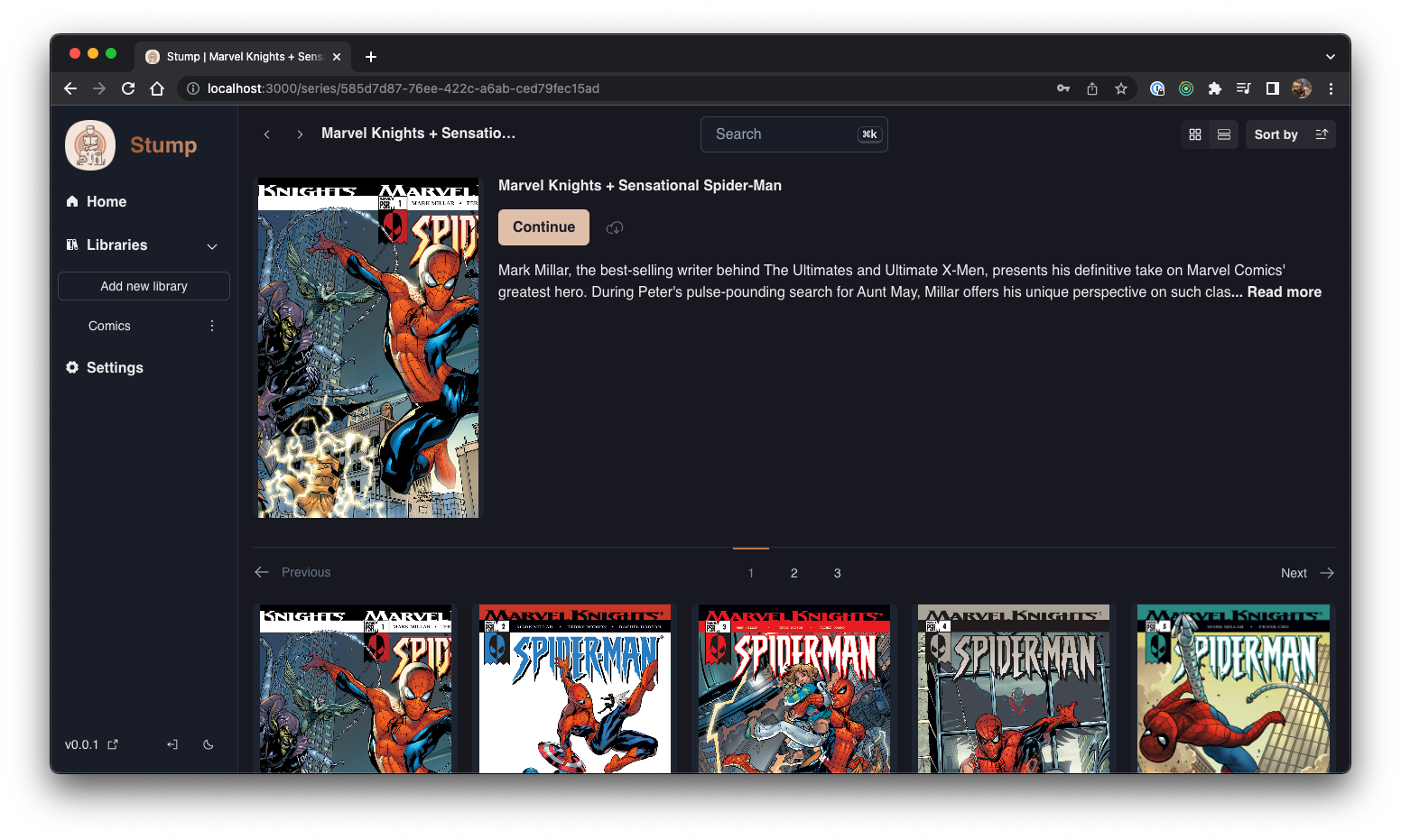
Task: Open Chrome three-dot menu
Action: coord(1331,88)
